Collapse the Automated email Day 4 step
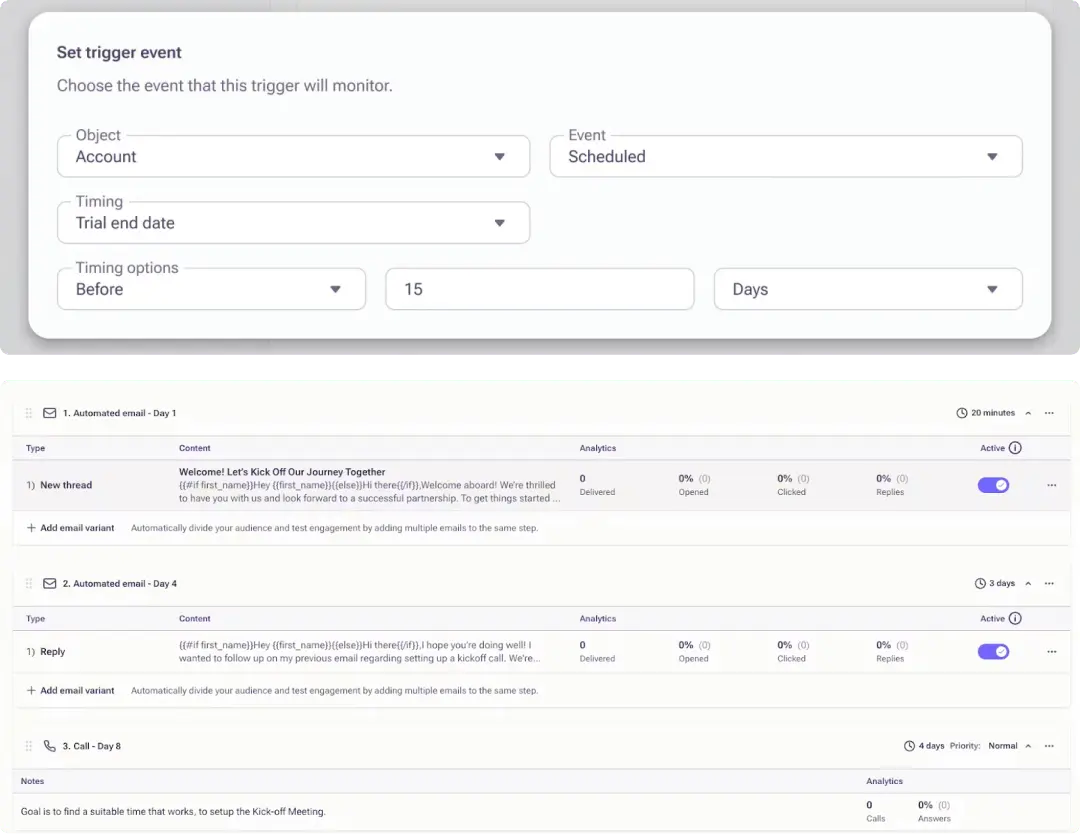The width and height of the screenshot is (1080, 834). pyautogui.click(x=1028, y=583)
